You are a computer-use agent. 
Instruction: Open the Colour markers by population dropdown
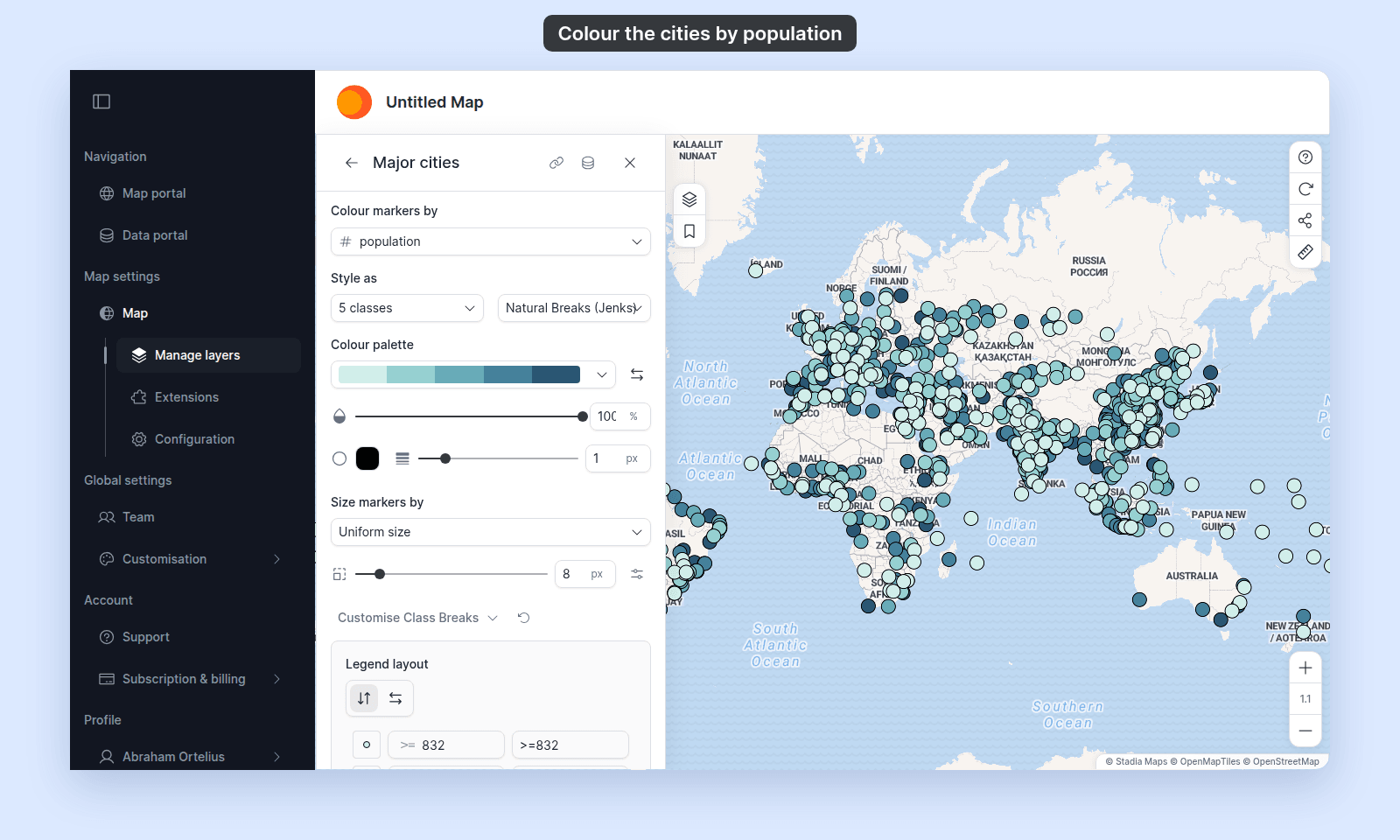491,241
